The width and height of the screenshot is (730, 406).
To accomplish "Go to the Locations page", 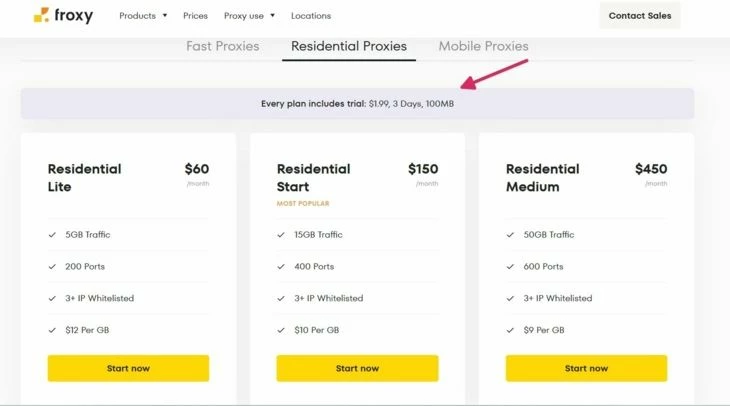I will 311,16.
